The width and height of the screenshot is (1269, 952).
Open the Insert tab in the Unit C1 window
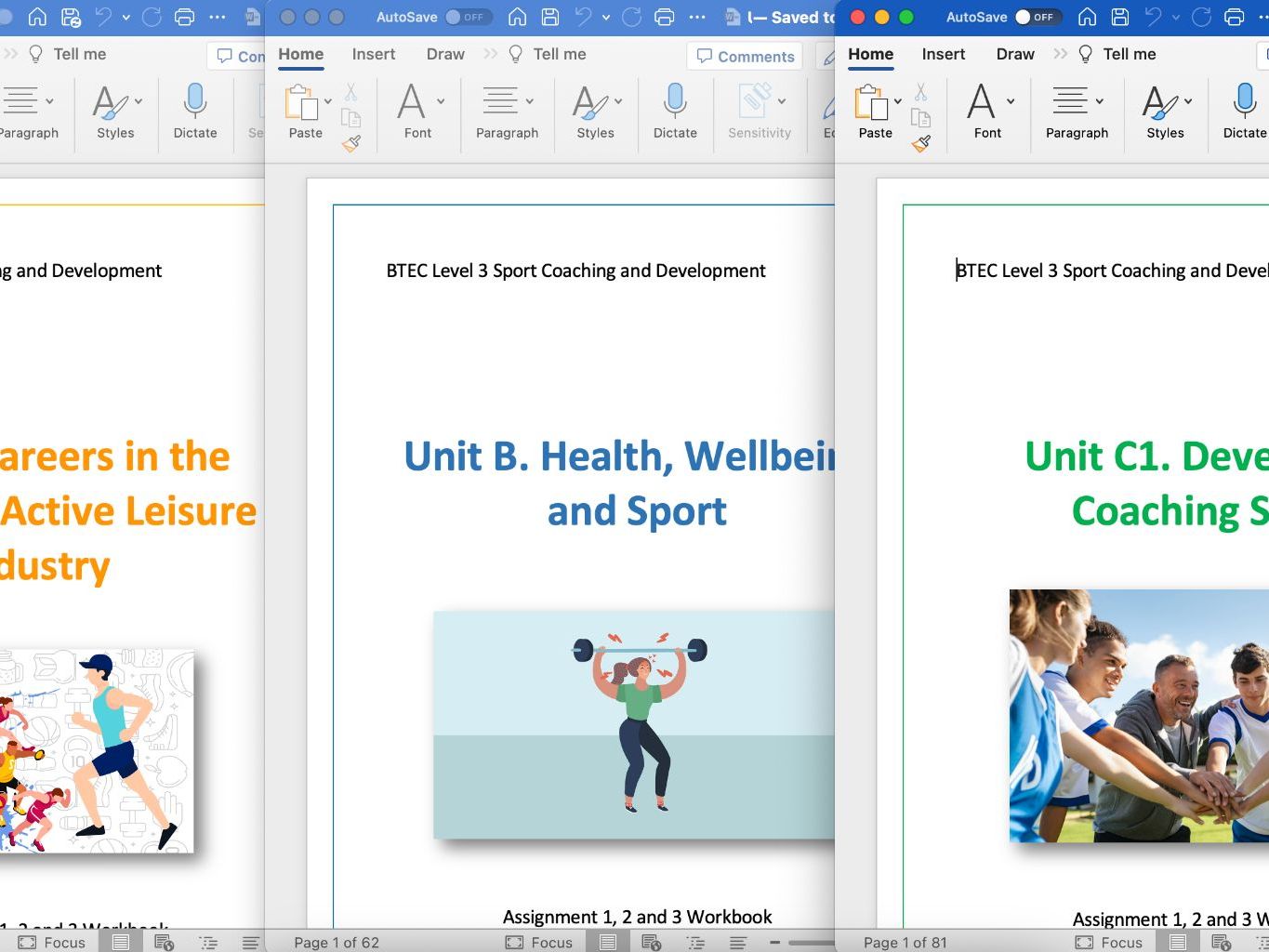[x=944, y=54]
